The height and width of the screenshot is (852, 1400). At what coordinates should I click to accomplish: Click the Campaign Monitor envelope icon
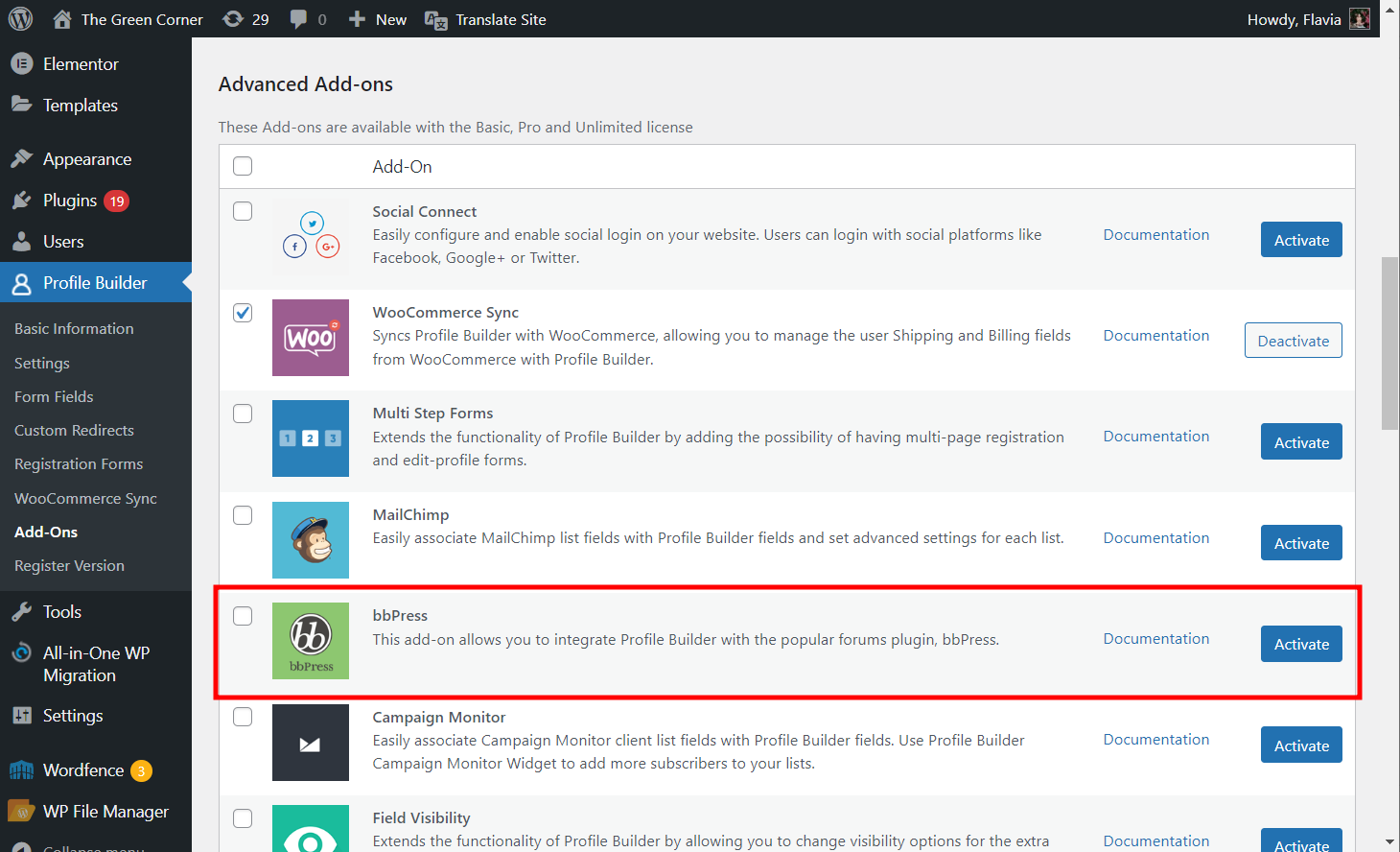point(310,743)
